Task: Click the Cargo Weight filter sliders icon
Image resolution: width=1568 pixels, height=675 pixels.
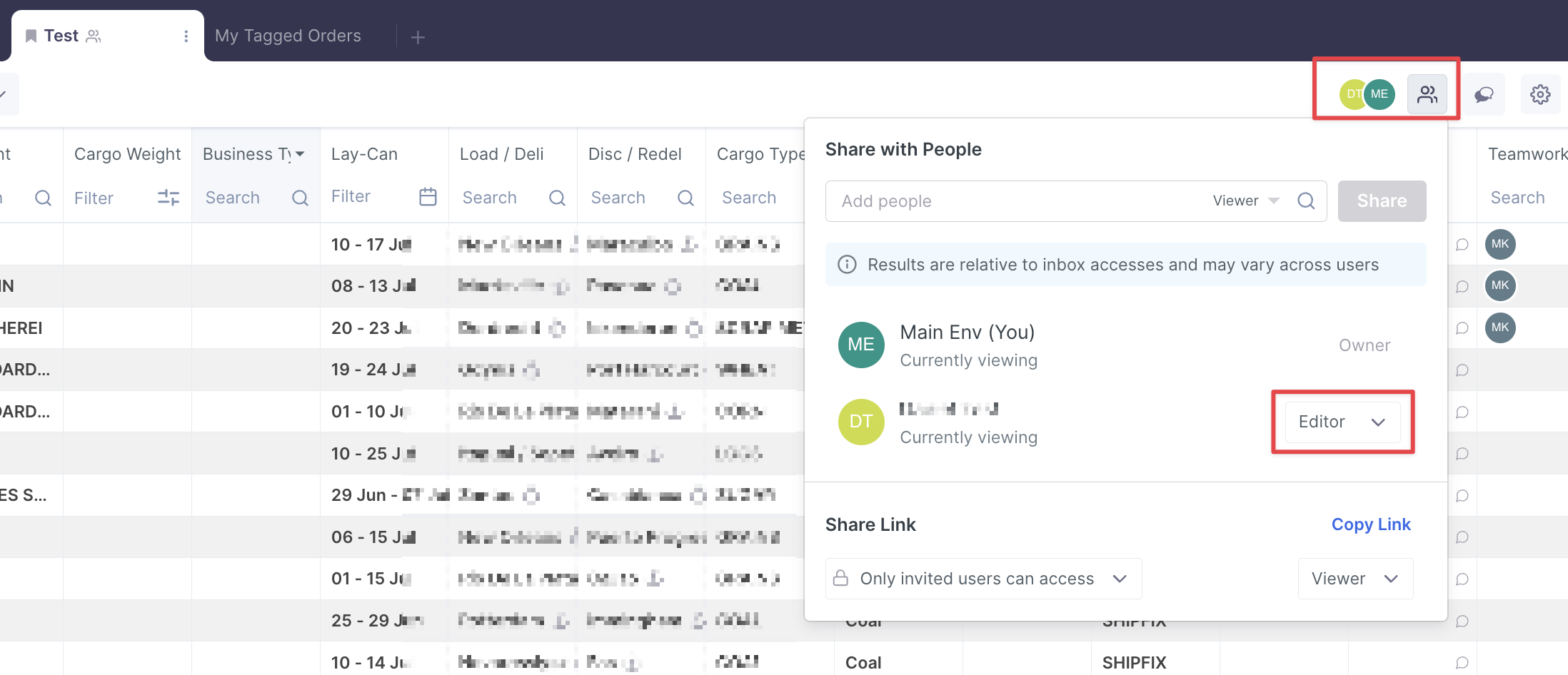Action: click(168, 198)
